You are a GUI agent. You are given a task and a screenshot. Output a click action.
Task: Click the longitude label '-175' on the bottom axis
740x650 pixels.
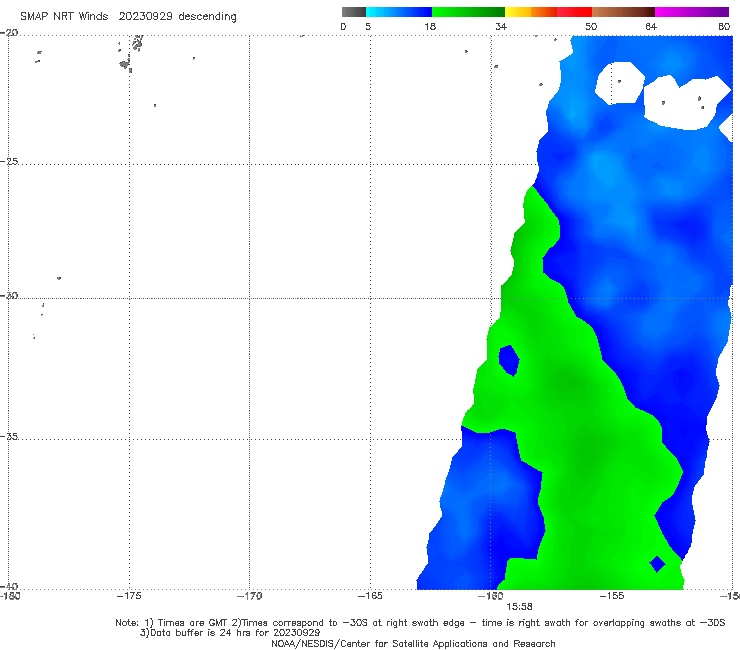coord(129,596)
